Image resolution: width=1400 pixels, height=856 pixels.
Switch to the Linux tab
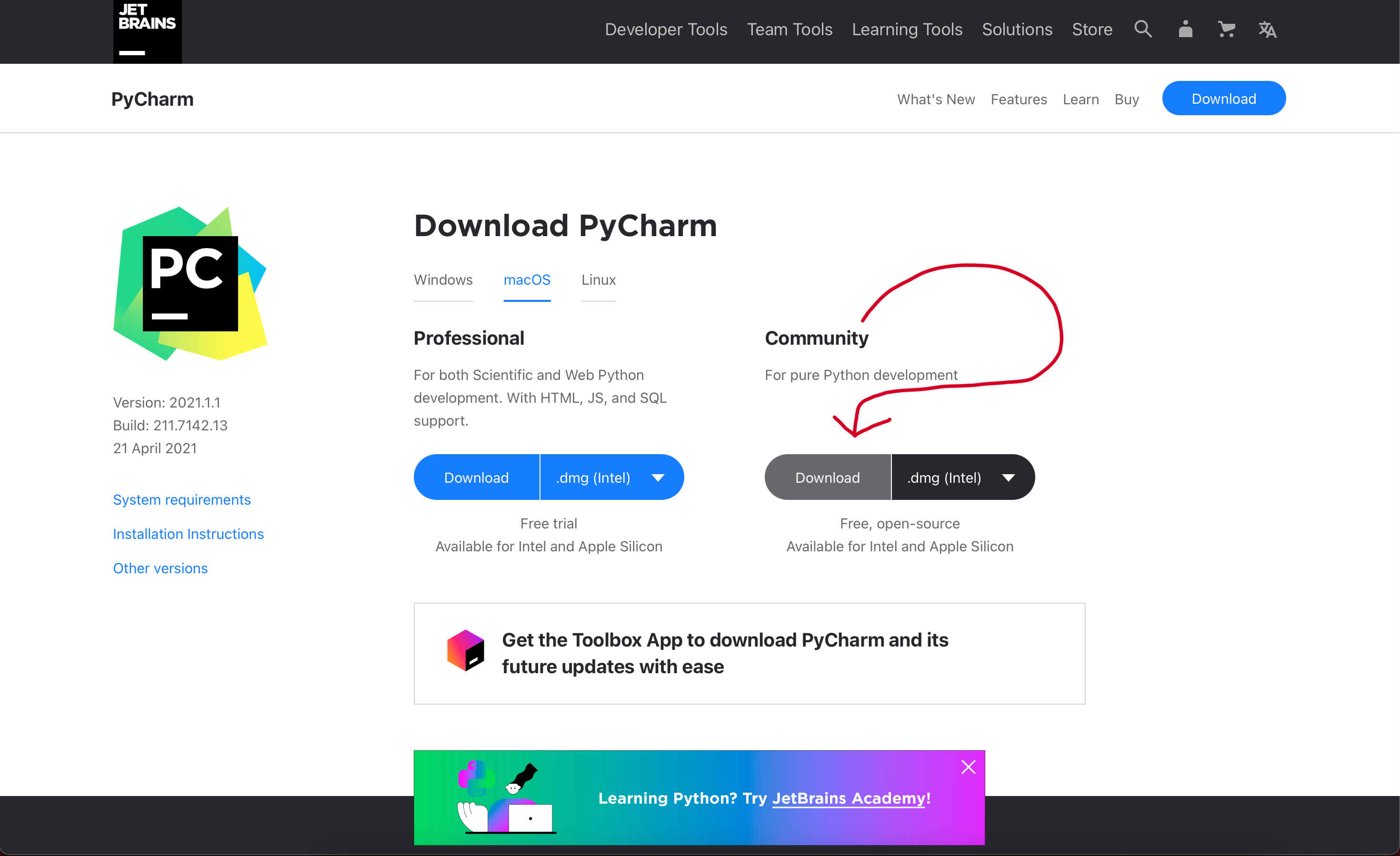pos(598,279)
